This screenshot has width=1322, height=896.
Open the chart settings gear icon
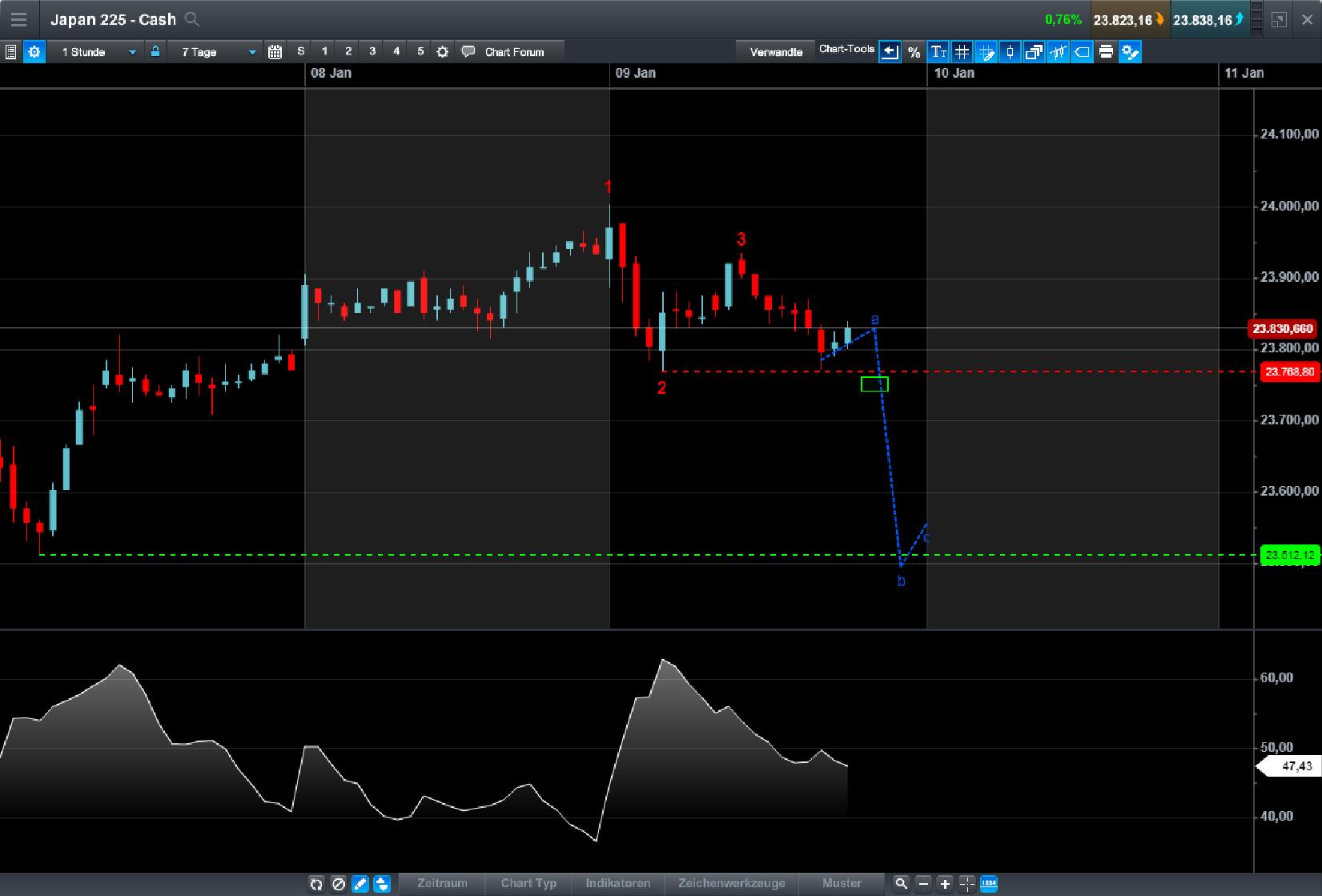tap(34, 51)
